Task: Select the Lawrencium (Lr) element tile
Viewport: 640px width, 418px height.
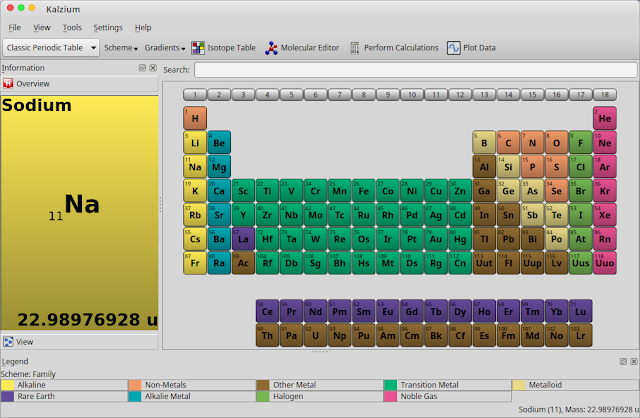Action: pos(580,335)
